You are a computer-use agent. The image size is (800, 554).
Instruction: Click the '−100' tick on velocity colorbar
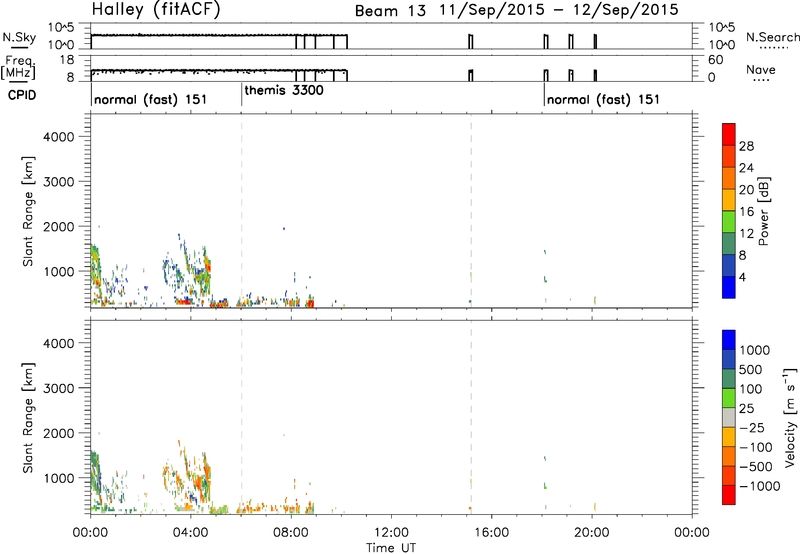(756, 447)
